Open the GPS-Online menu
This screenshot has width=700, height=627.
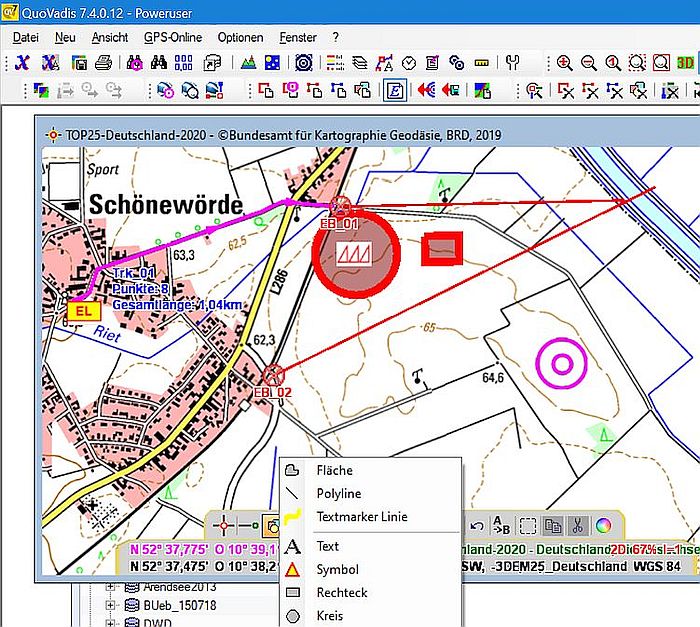tap(173, 38)
